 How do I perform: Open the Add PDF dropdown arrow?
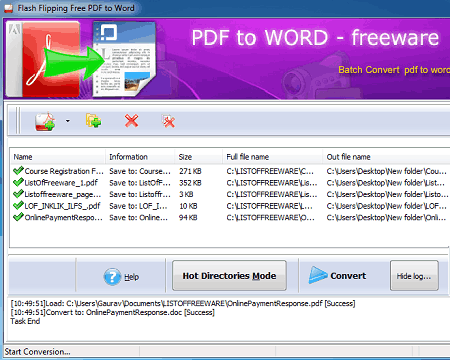68,121
